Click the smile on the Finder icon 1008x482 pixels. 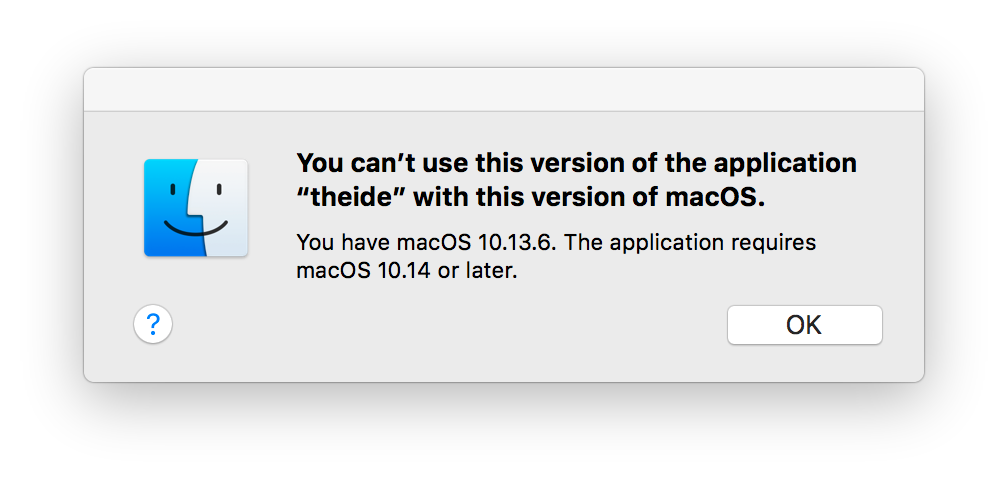click(195, 227)
